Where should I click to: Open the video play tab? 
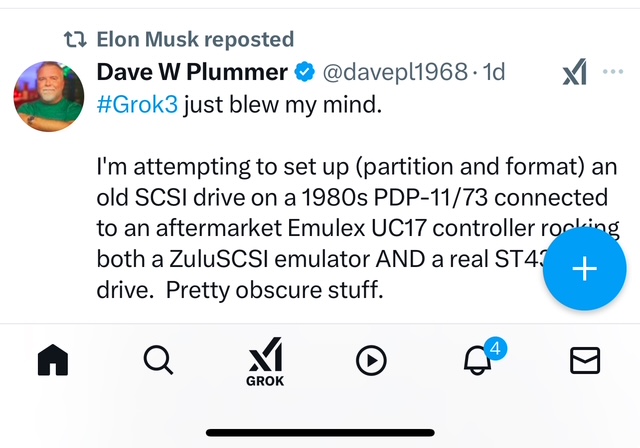tap(371, 360)
